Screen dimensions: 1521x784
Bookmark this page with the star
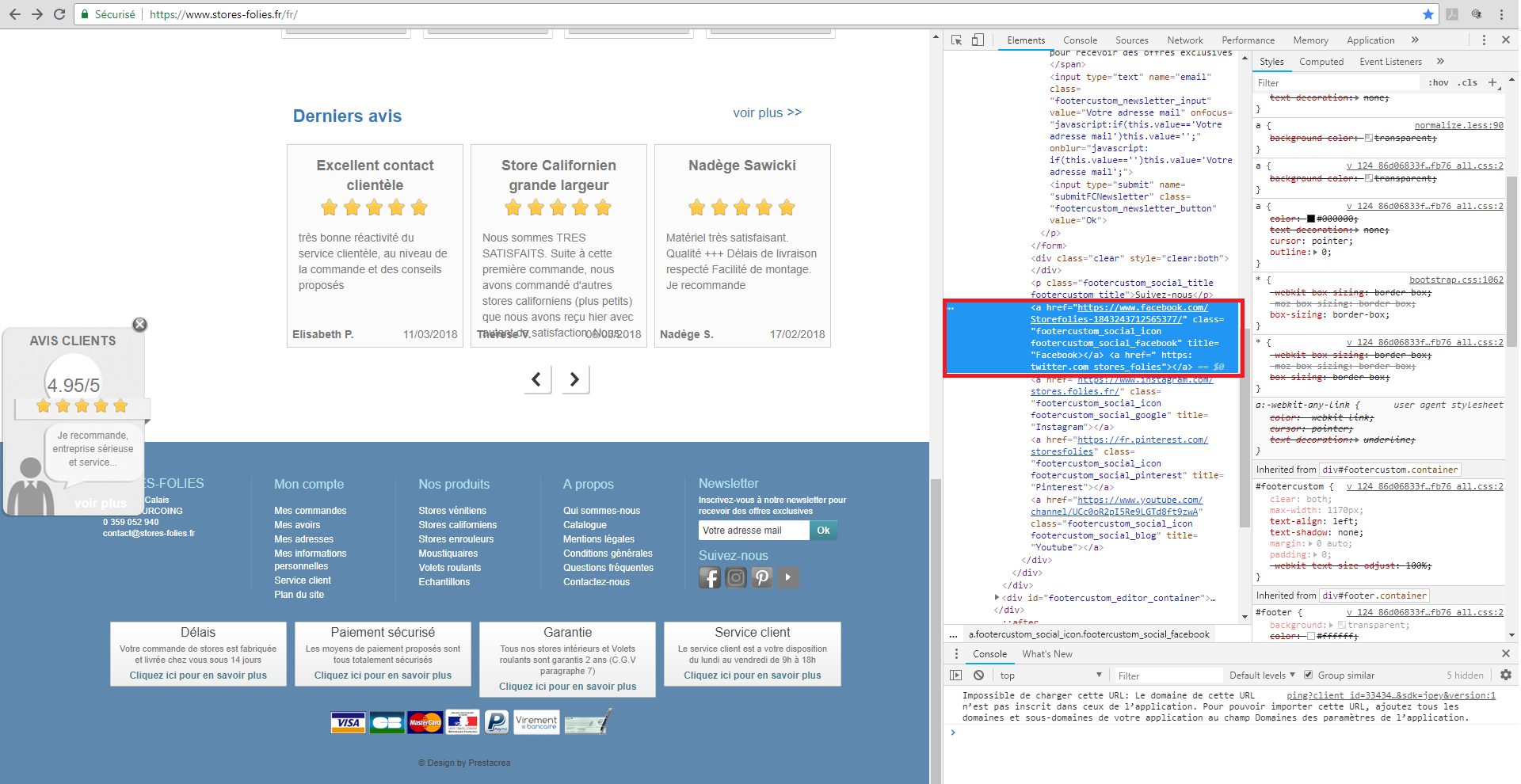coord(1428,14)
